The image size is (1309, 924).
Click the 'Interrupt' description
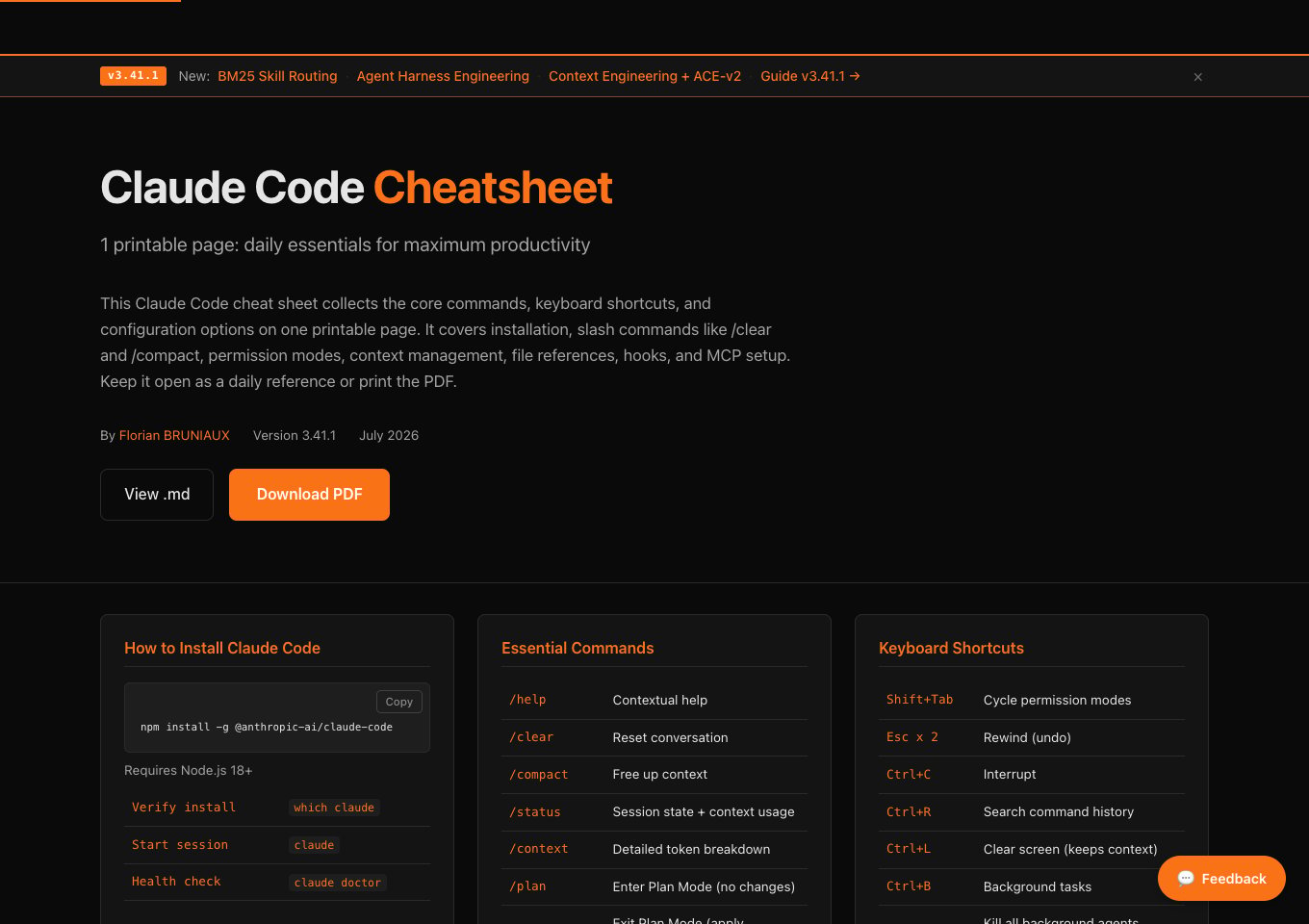click(x=1010, y=774)
